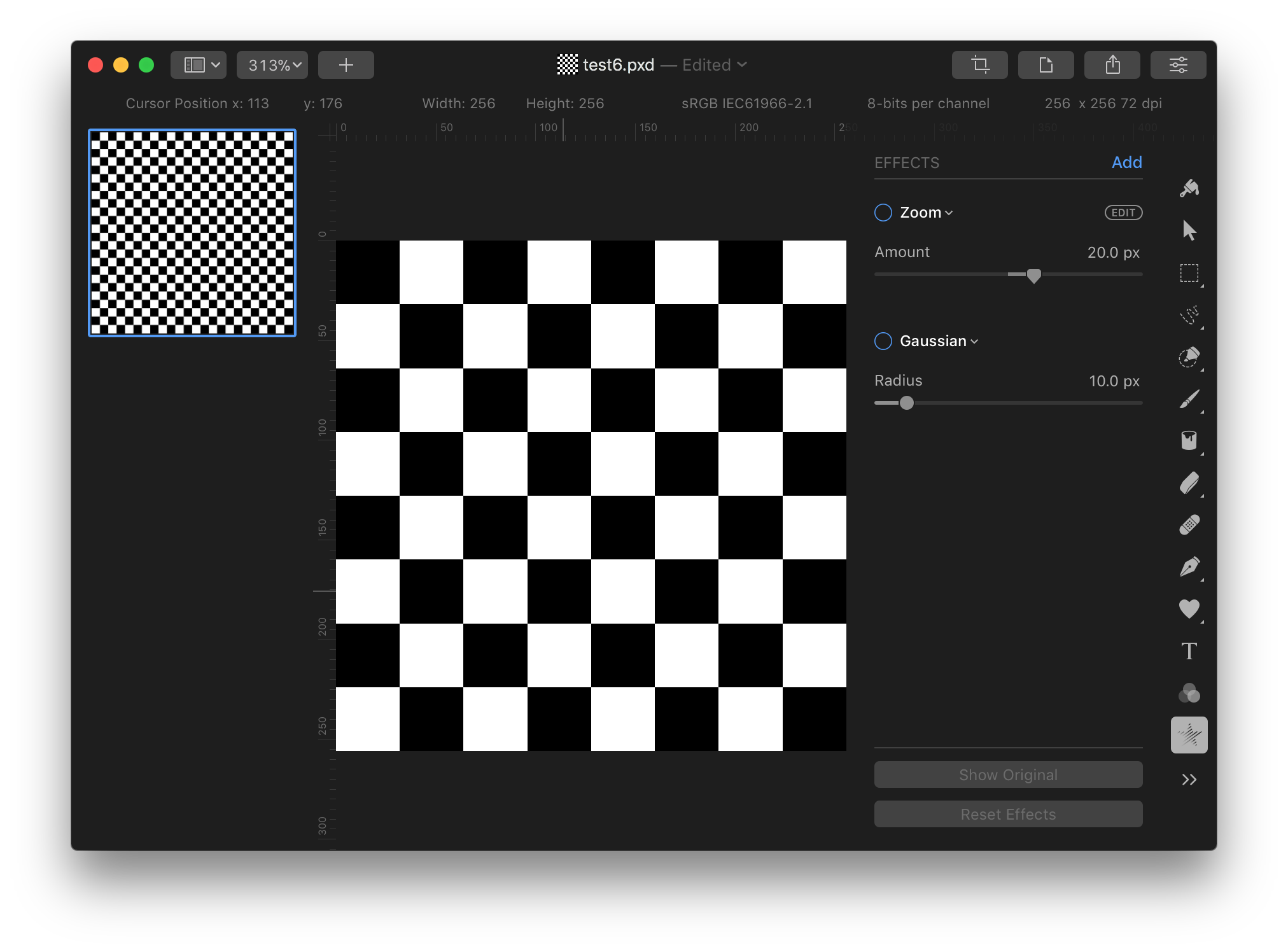Image resolution: width=1288 pixels, height=952 pixels.
Task: Open the sidebar view dropdown
Action: (199, 65)
